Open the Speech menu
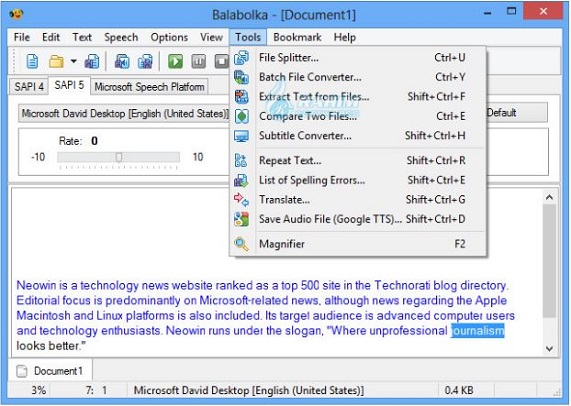Viewport: 571px width, 406px height. [x=121, y=37]
